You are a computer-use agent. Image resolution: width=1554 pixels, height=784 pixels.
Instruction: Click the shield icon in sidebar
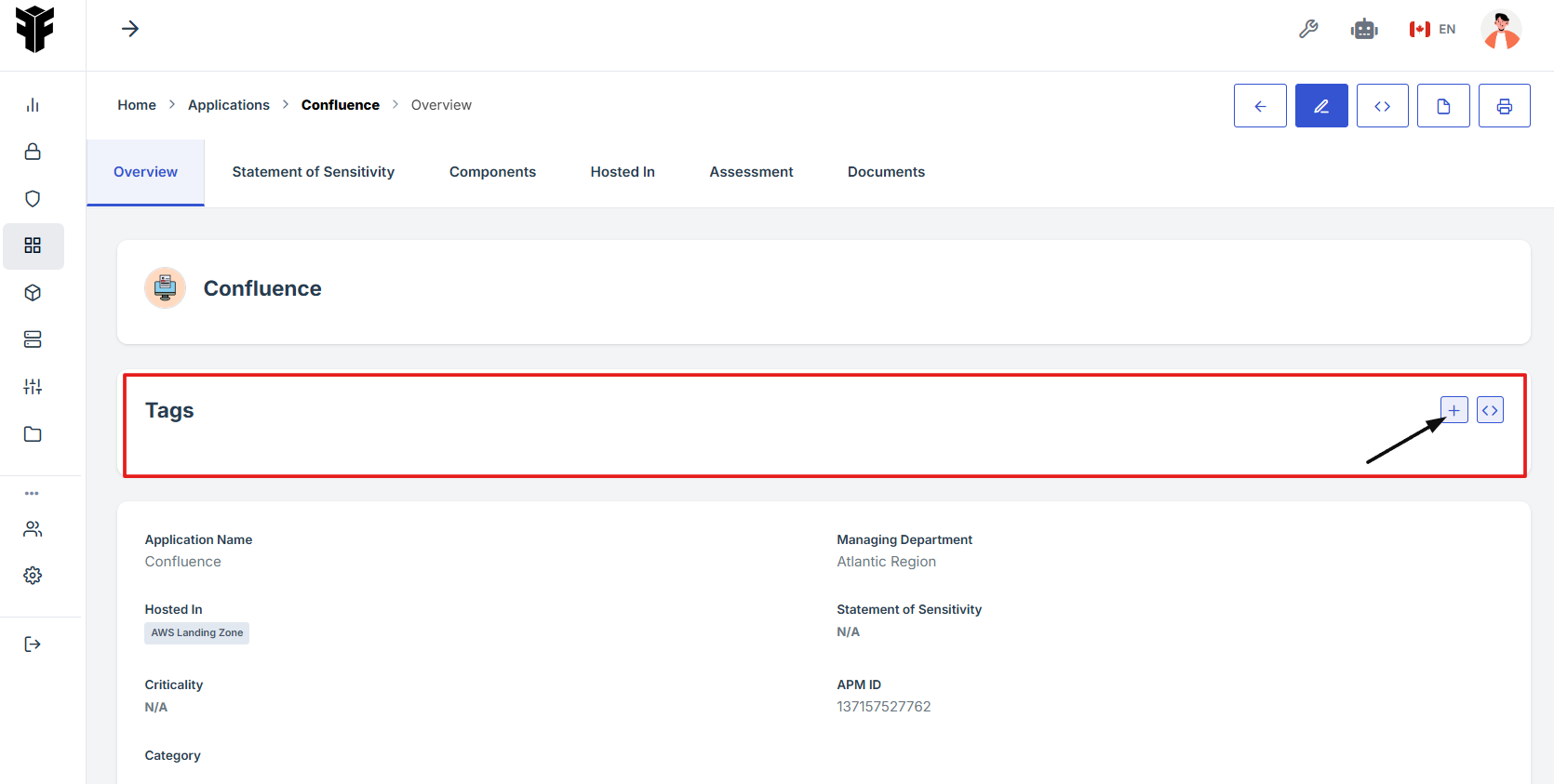(x=33, y=199)
